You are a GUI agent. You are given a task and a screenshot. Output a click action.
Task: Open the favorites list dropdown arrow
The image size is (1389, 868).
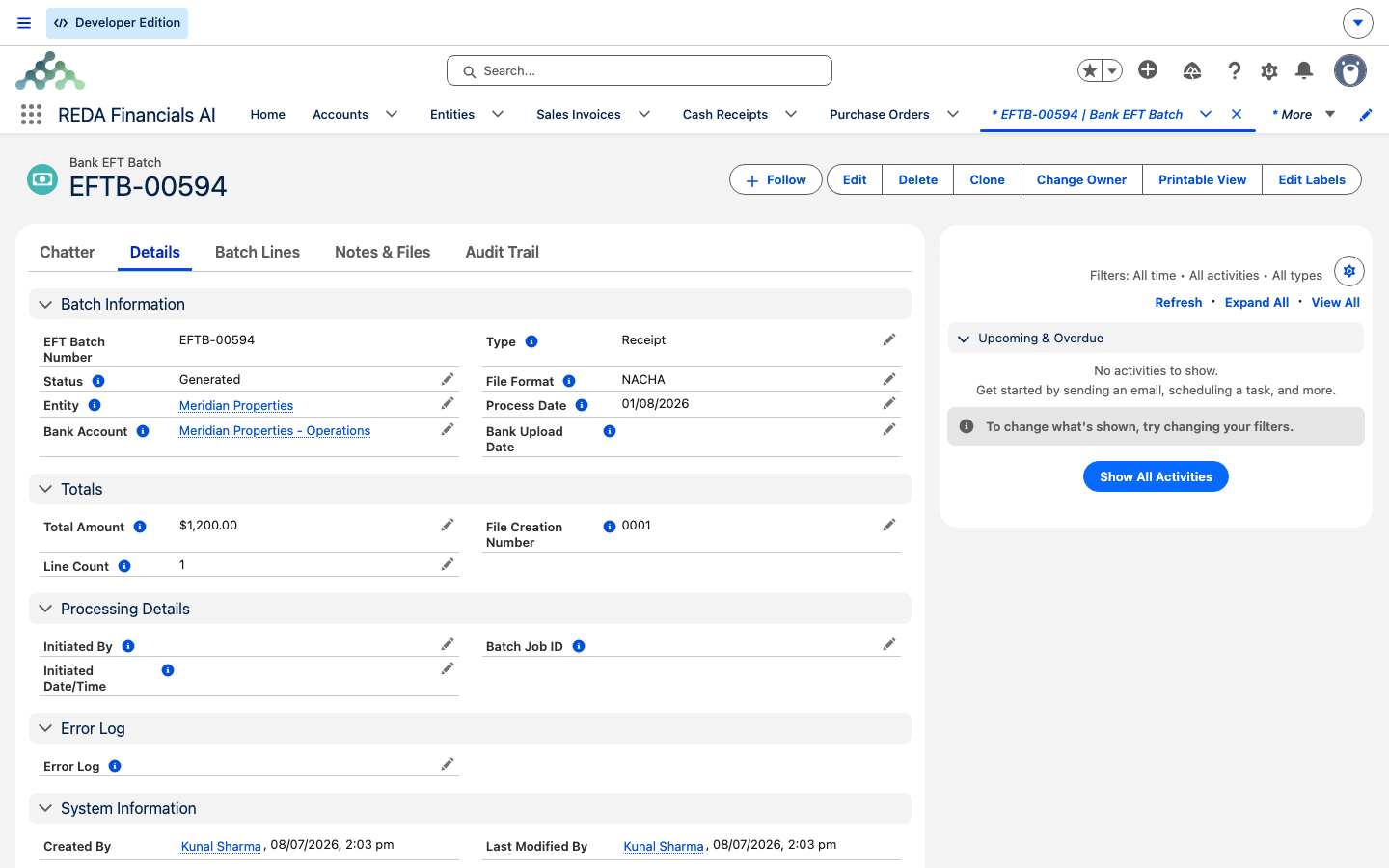click(x=1112, y=70)
